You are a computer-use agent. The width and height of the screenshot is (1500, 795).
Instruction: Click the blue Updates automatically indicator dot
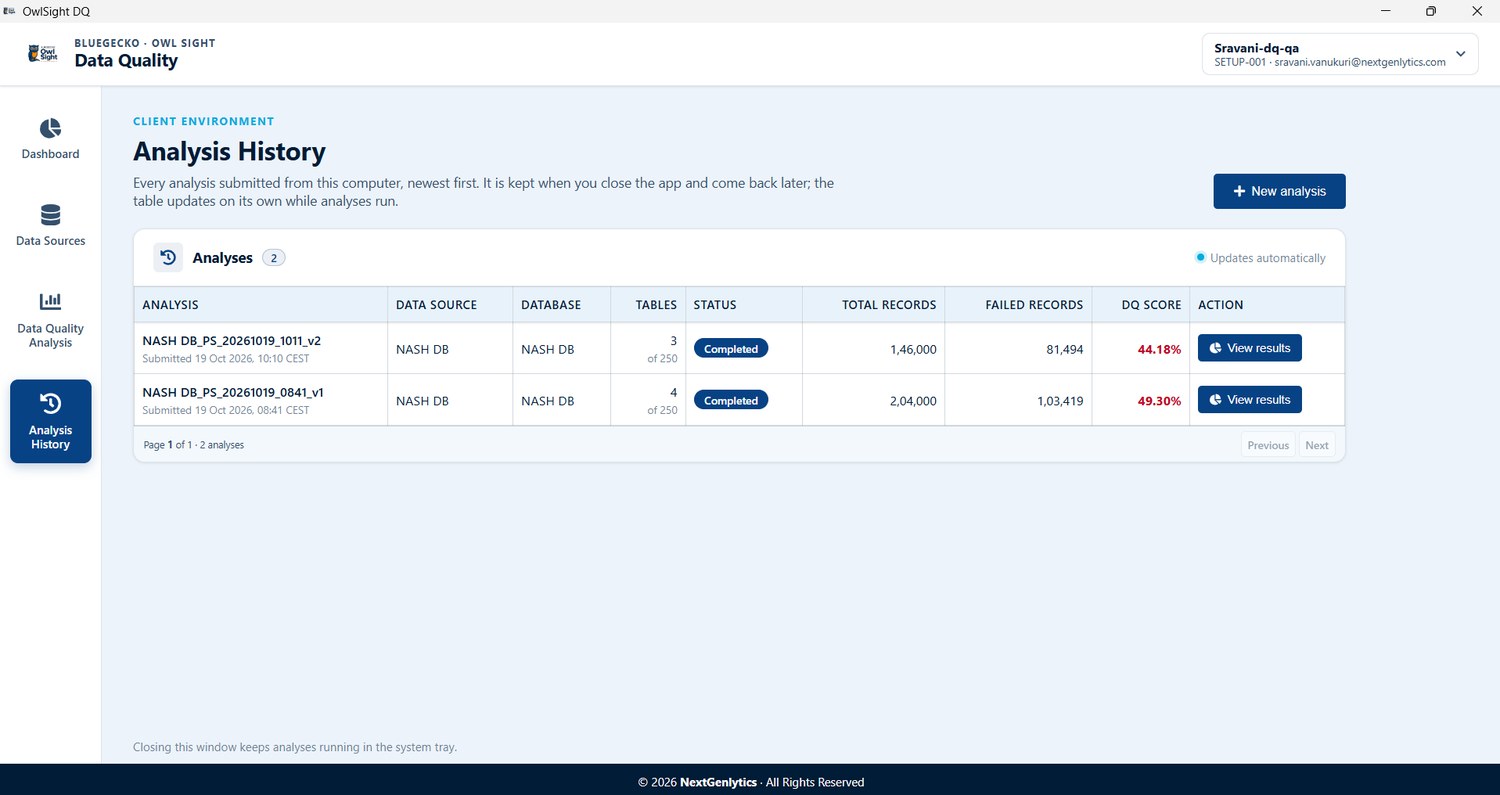click(x=1200, y=258)
